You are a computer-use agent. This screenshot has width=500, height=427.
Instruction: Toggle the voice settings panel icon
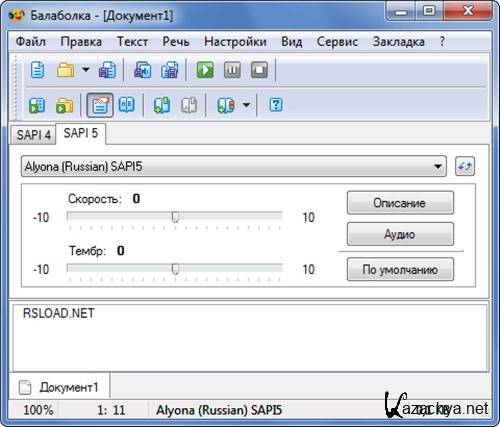(x=100, y=105)
